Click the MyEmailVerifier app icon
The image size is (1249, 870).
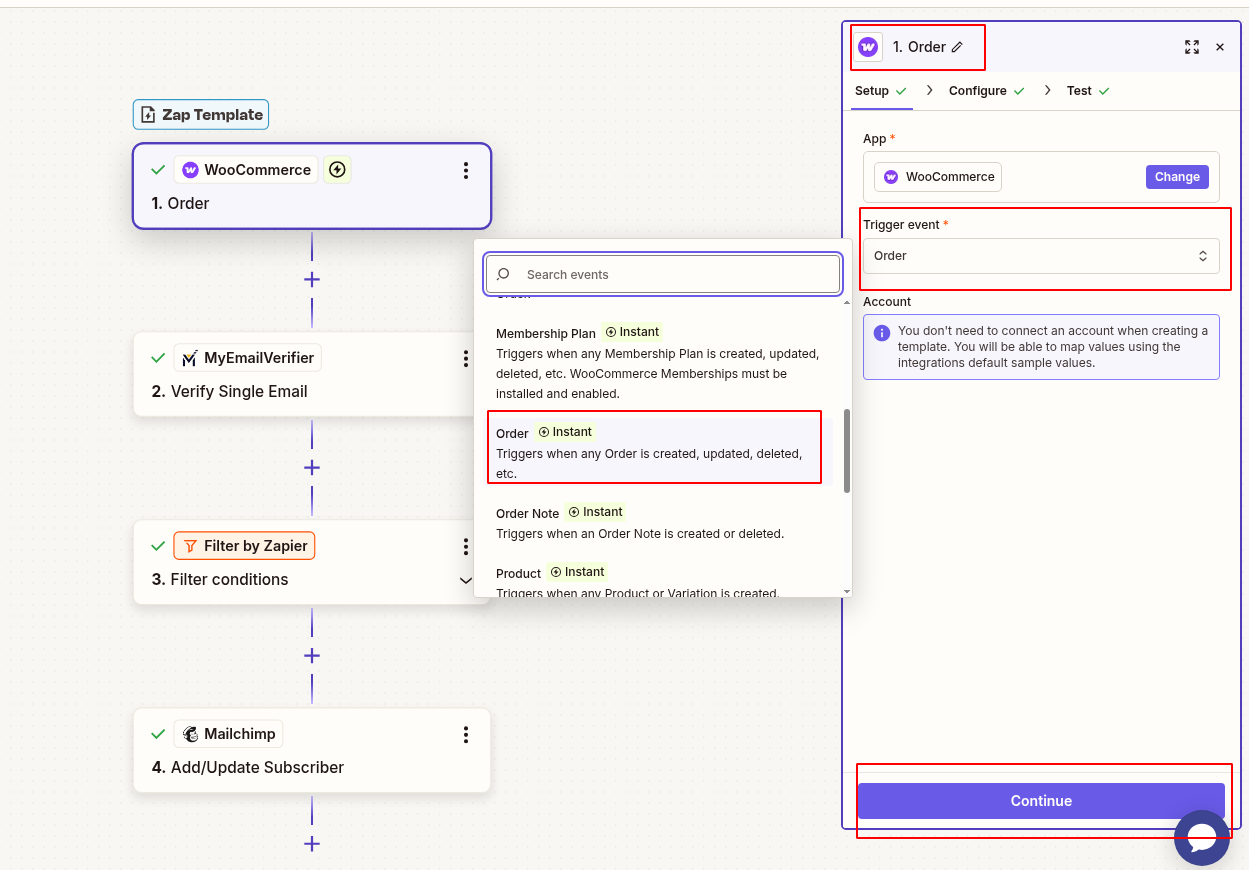(192, 357)
